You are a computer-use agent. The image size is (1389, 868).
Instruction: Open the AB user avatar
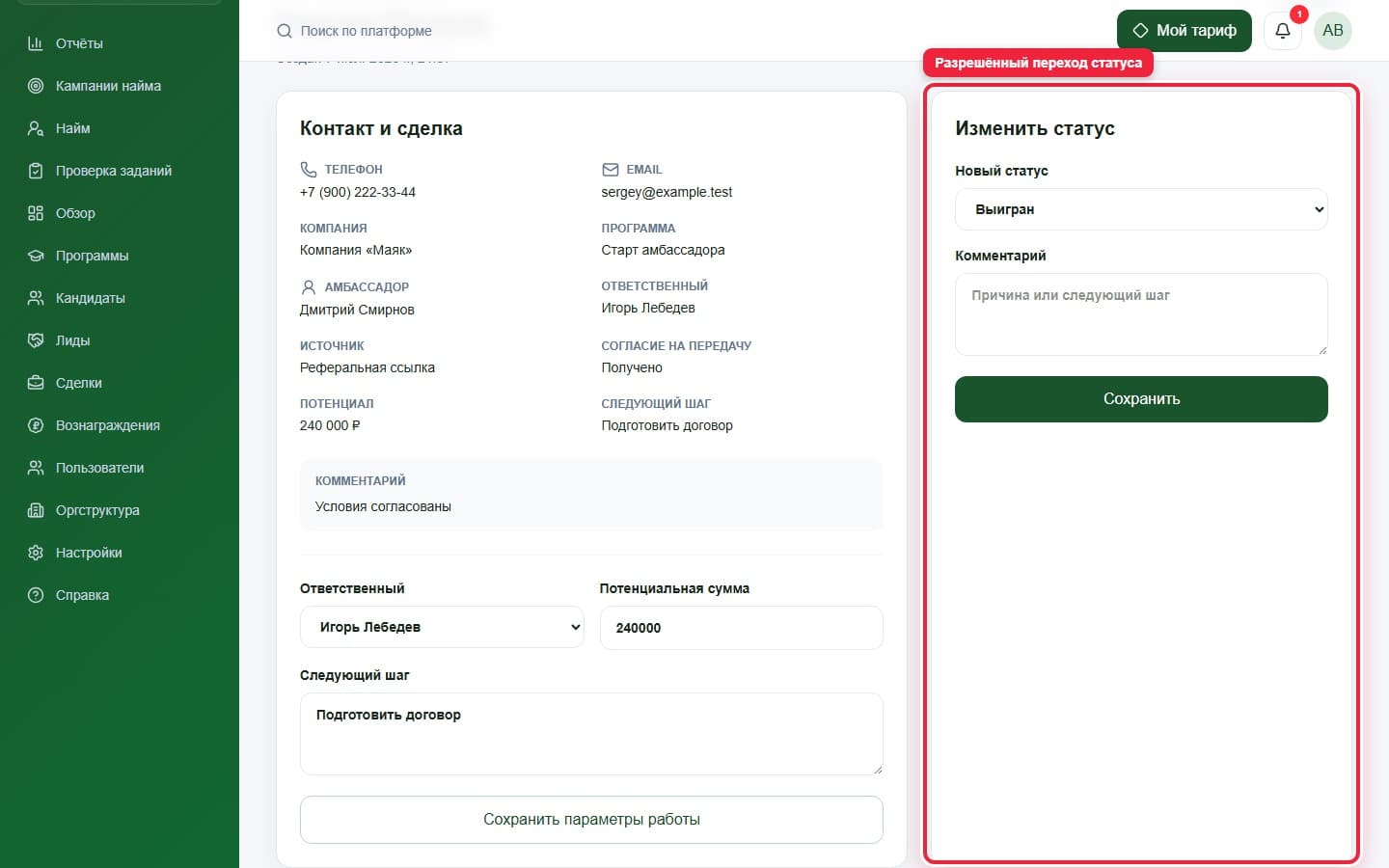[x=1333, y=31]
